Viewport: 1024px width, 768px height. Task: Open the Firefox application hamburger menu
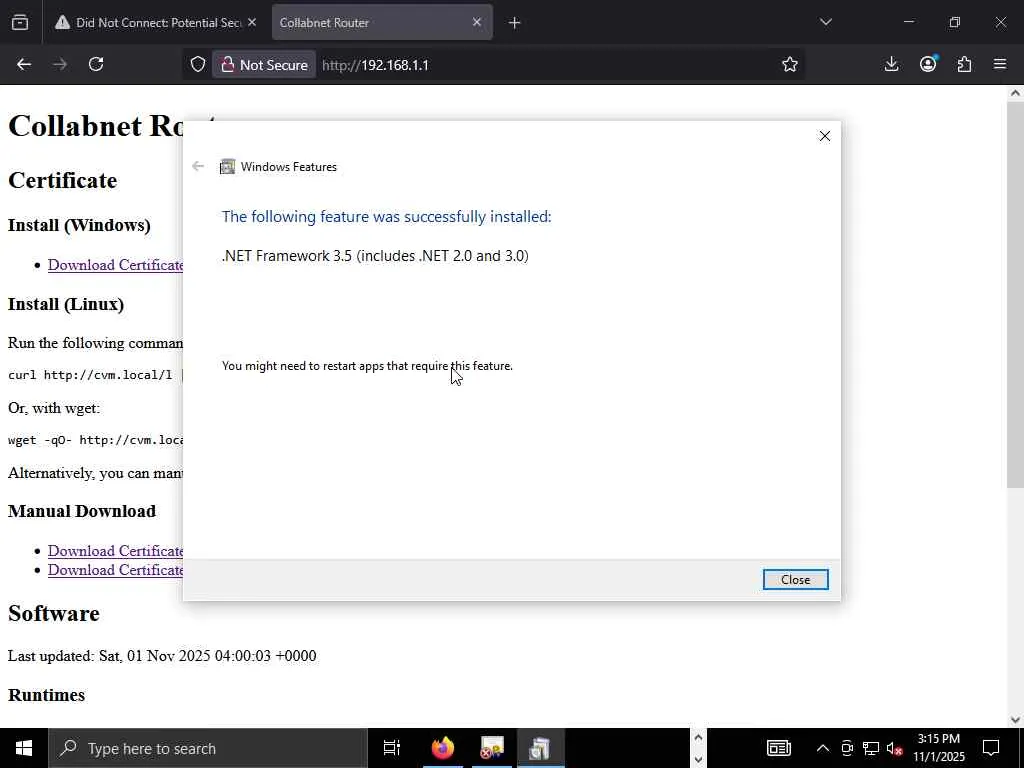point(1000,64)
